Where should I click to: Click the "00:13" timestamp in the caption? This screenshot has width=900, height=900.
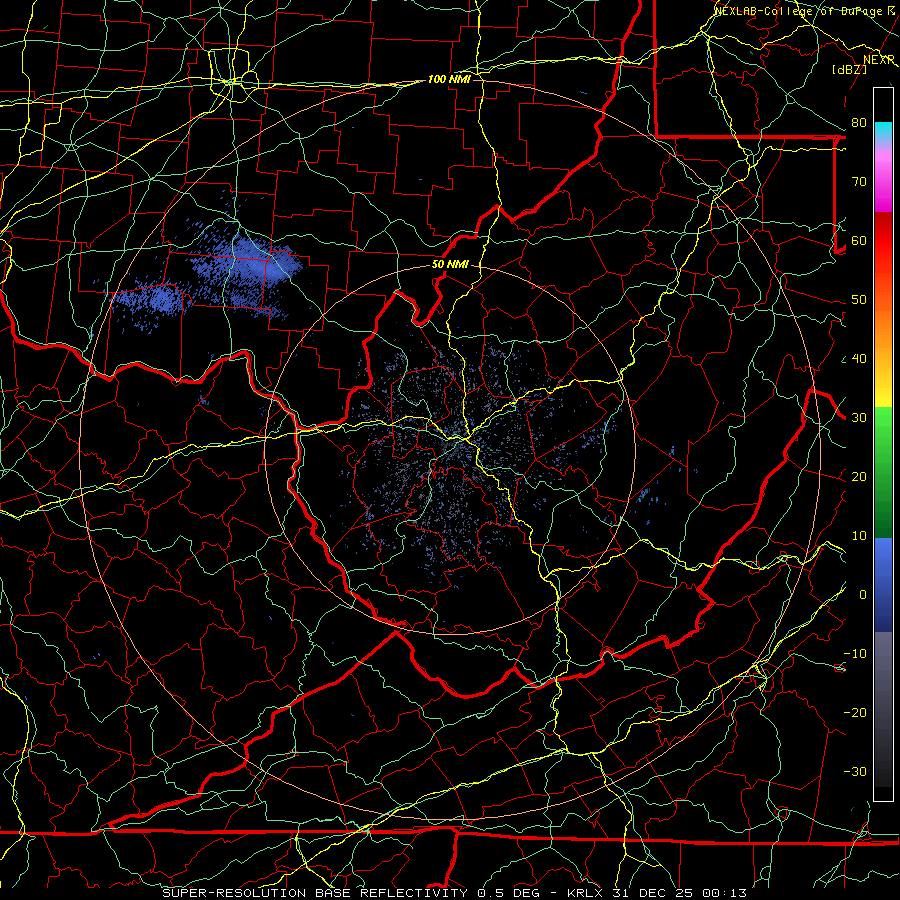coord(723,893)
